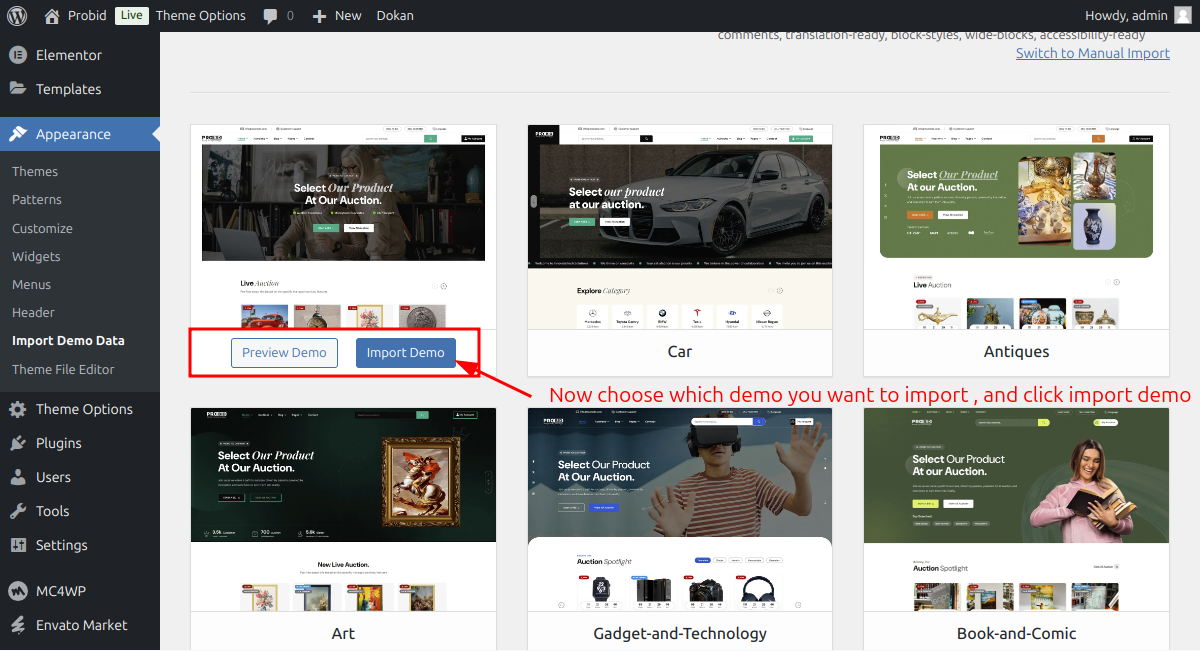
Task: Open the Patterns submenu item
Action: click(37, 199)
